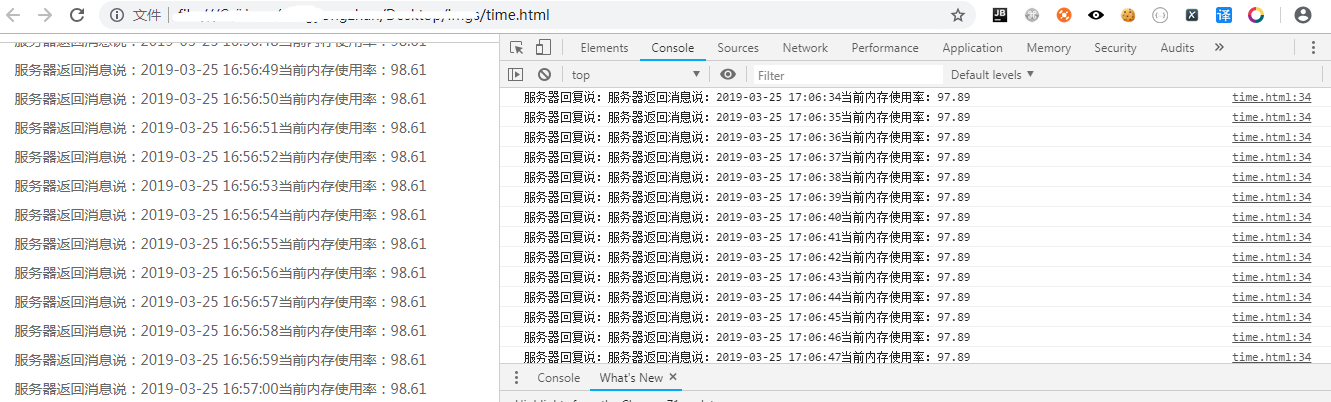Show the console sidebar icon
The width and height of the screenshot is (1331, 402).
[516, 74]
